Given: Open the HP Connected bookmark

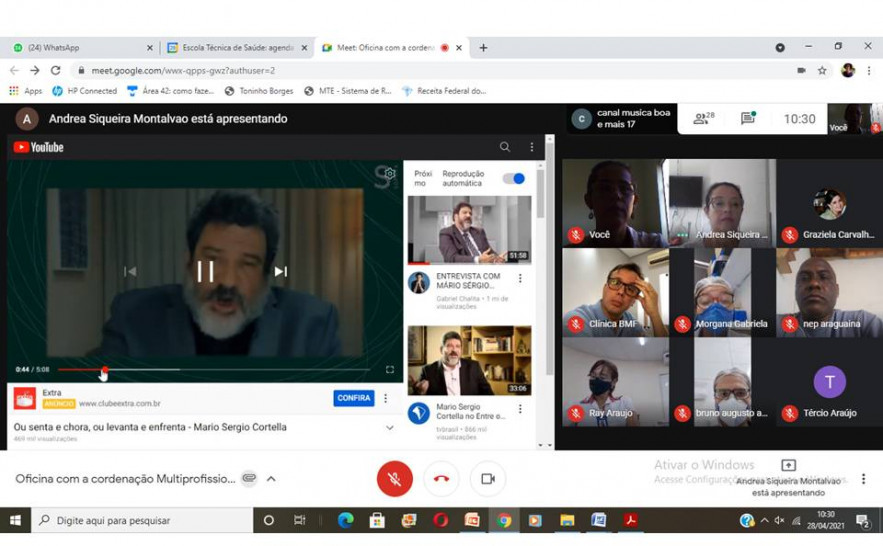Looking at the screenshot, I should point(84,91).
